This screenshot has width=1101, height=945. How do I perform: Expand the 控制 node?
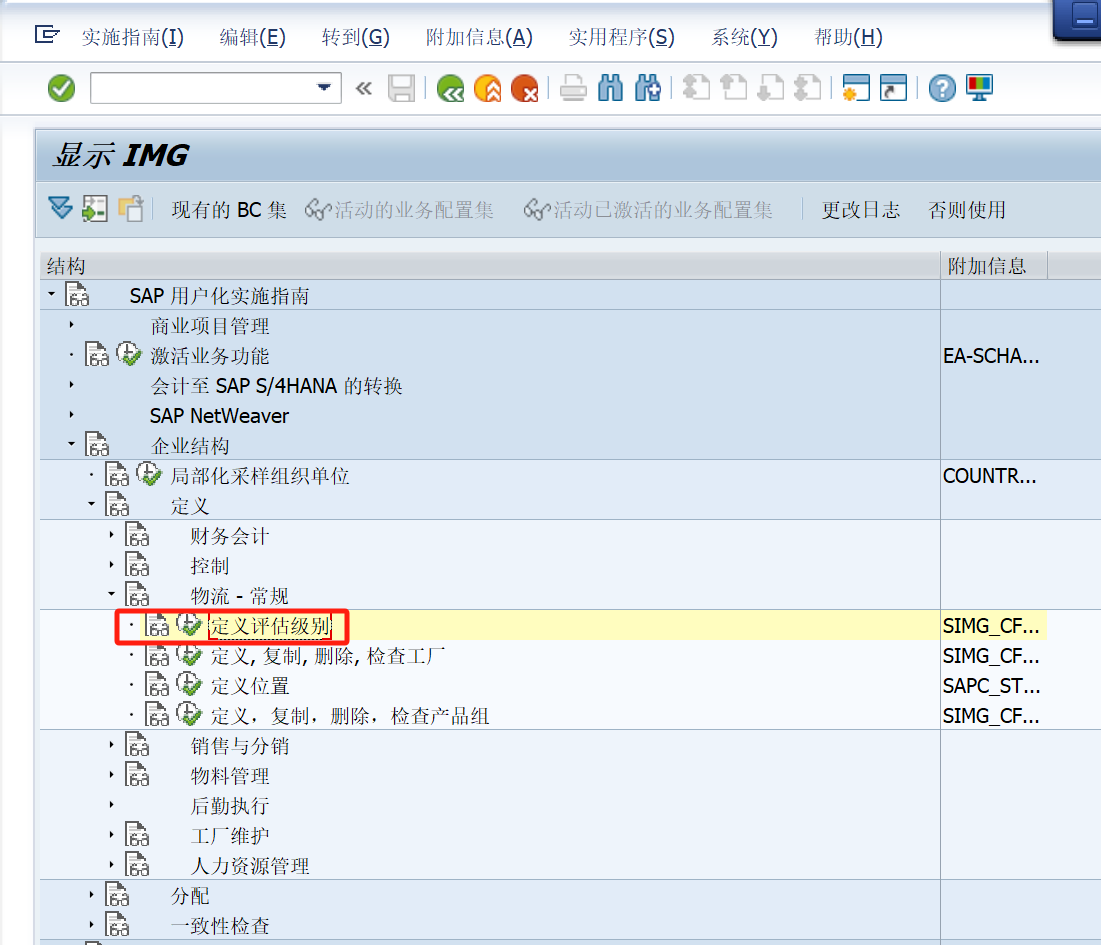point(112,564)
